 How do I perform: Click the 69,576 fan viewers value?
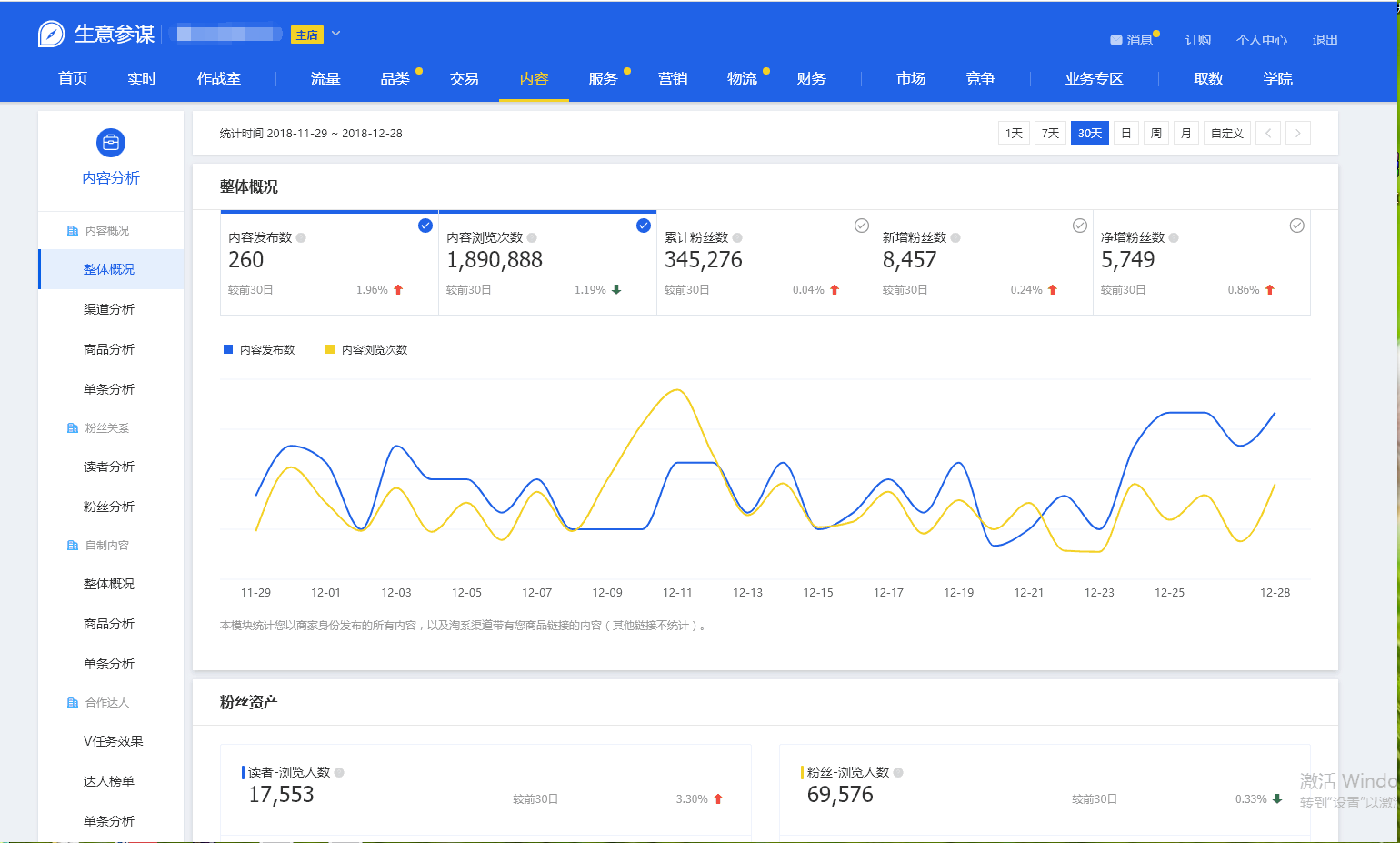(x=840, y=795)
